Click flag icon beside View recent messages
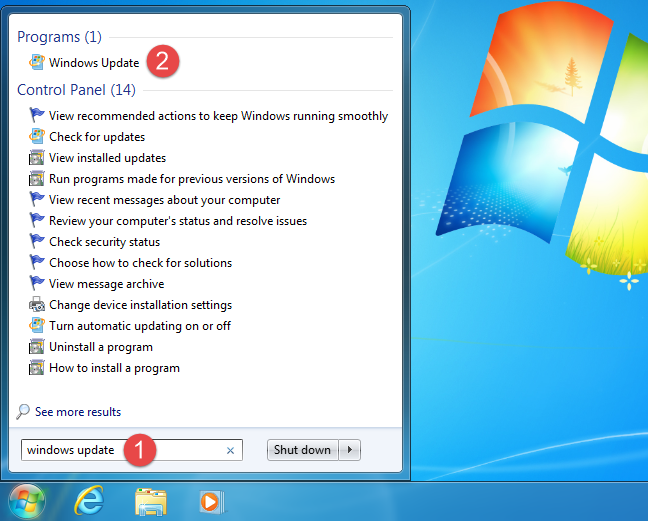Viewport: 648px width, 521px height. [x=37, y=199]
